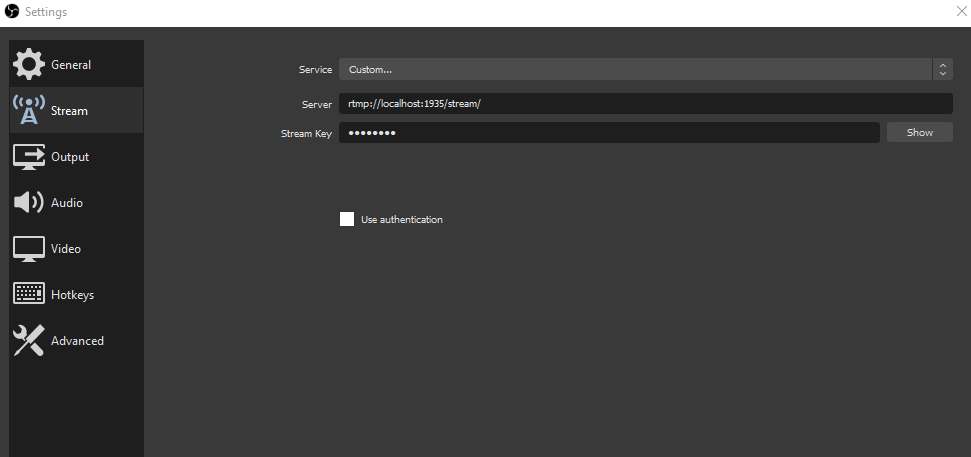Image resolution: width=971 pixels, height=457 pixels.
Task: Open the General settings tab
Action: pyautogui.click(x=77, y=64)
